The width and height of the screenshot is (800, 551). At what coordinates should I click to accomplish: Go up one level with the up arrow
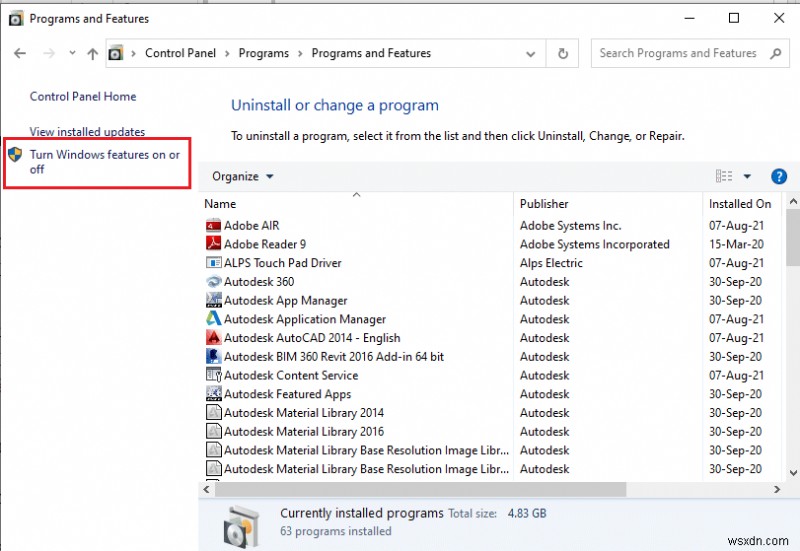coord(92,53)
